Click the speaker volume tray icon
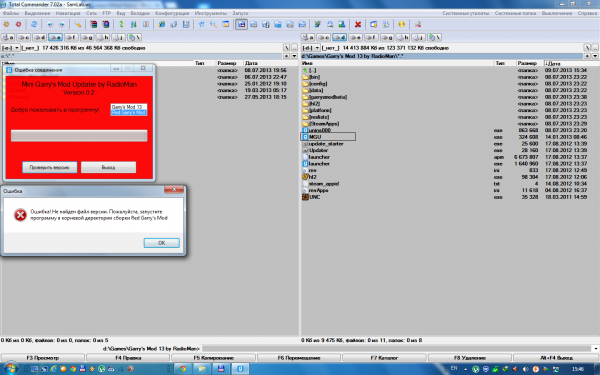The width and height of the screenshot is (600, 375). [525, 369]
